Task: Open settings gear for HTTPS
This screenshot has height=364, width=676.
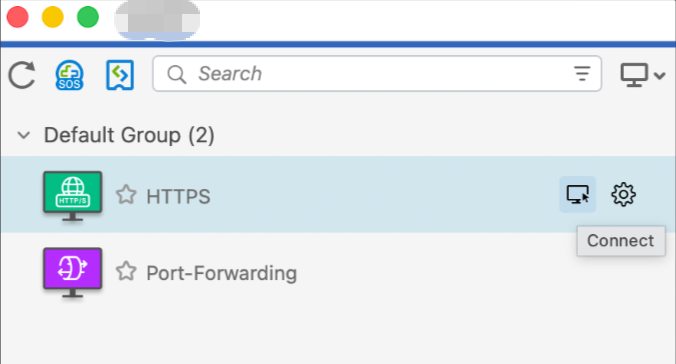Action: pos(623,195)
